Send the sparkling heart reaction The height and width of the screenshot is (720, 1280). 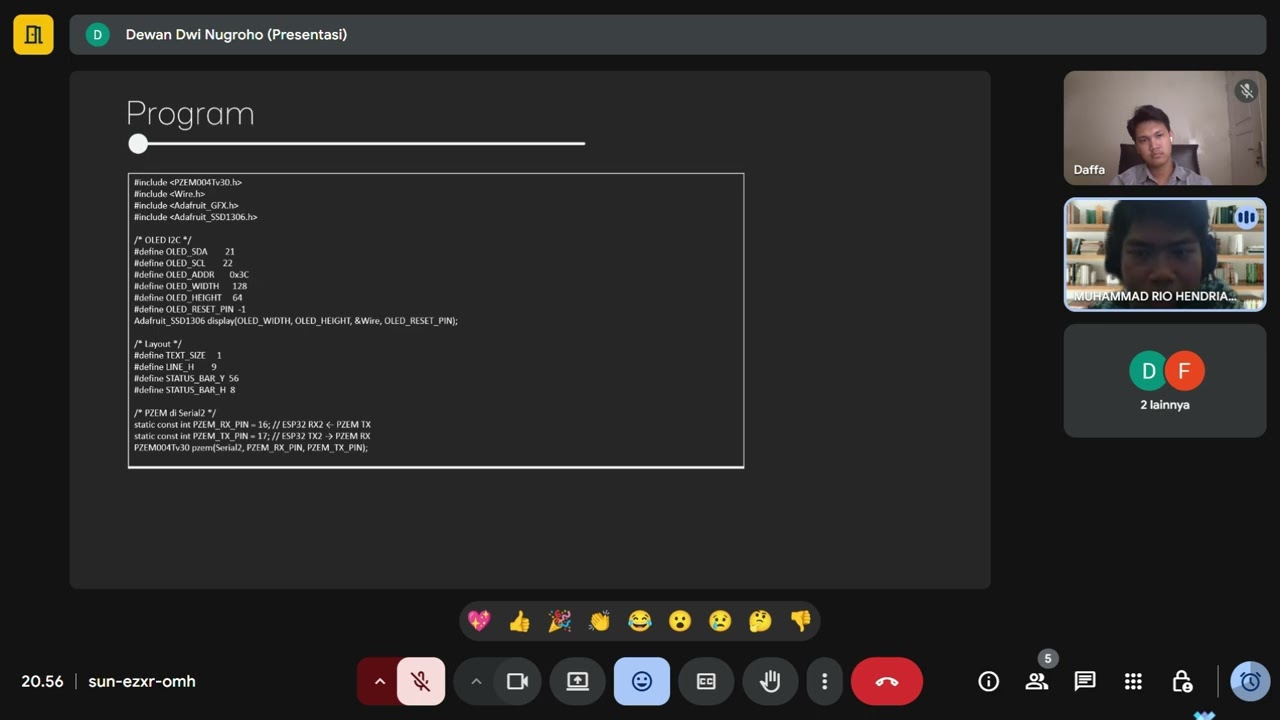(479, 621)
